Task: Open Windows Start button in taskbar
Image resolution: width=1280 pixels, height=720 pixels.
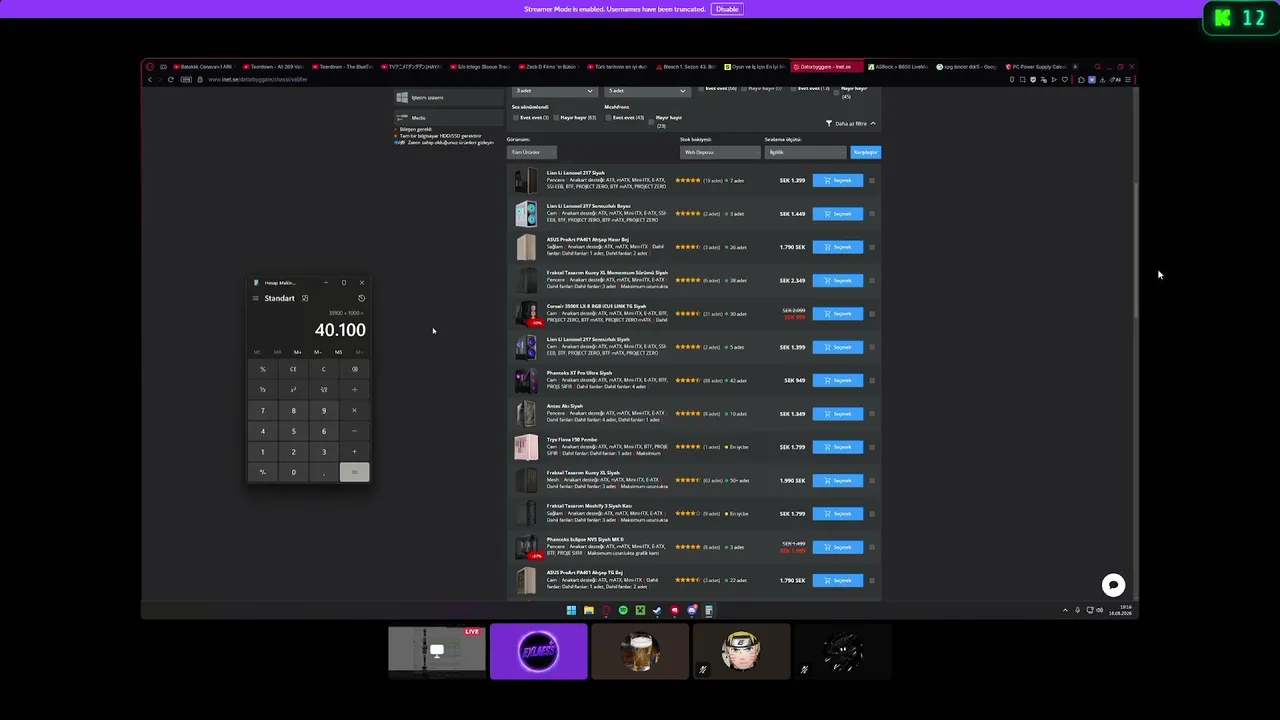Action: (571, 610)
